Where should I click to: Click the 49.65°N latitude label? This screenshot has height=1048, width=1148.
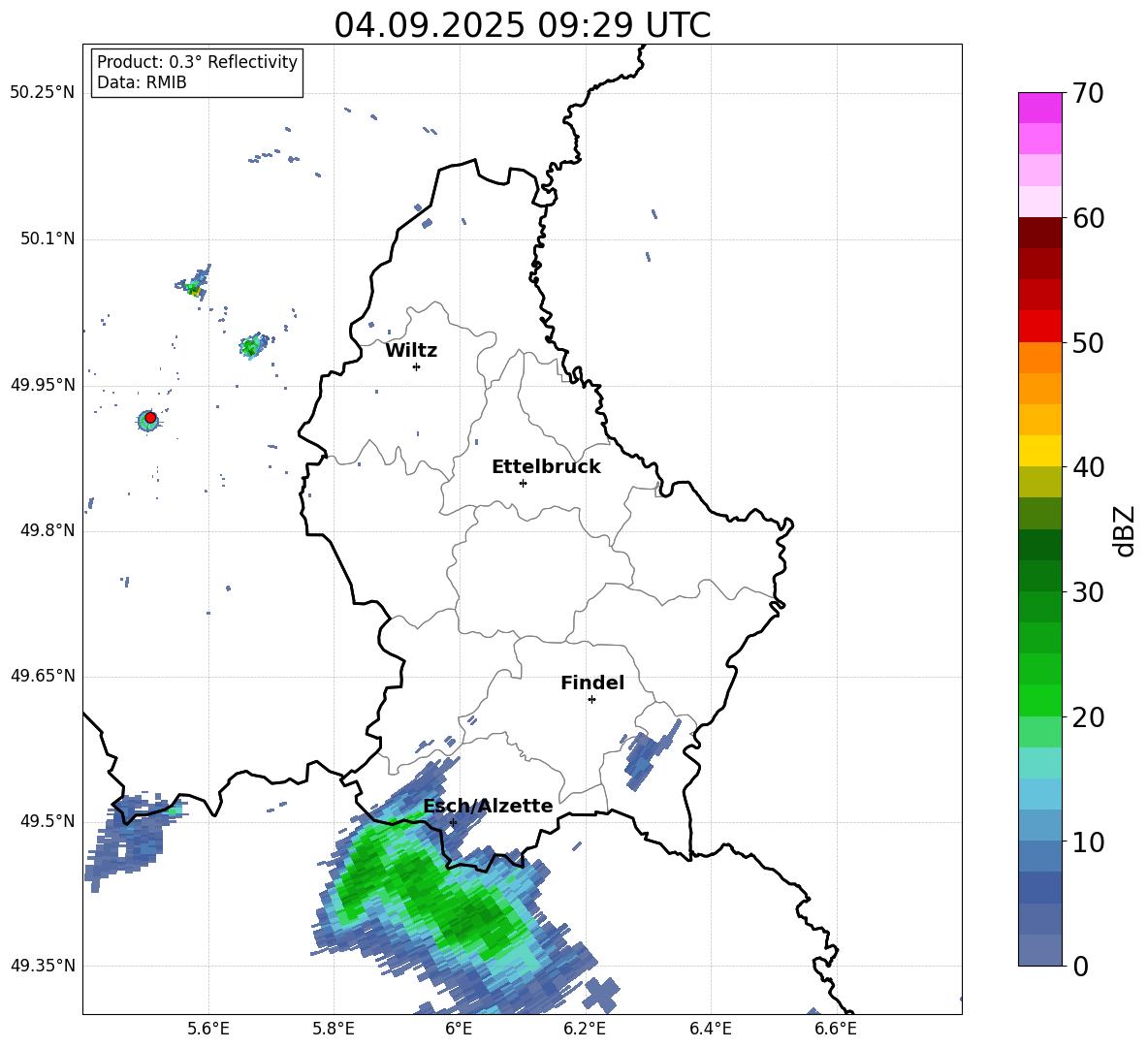click(x=43, y=675)
